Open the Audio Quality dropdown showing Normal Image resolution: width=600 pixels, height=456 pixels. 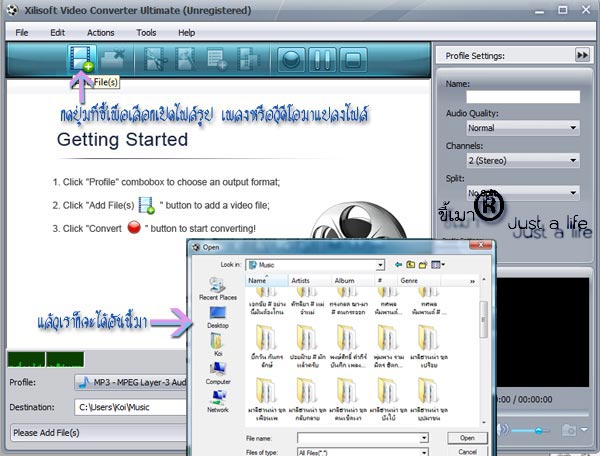523,128
